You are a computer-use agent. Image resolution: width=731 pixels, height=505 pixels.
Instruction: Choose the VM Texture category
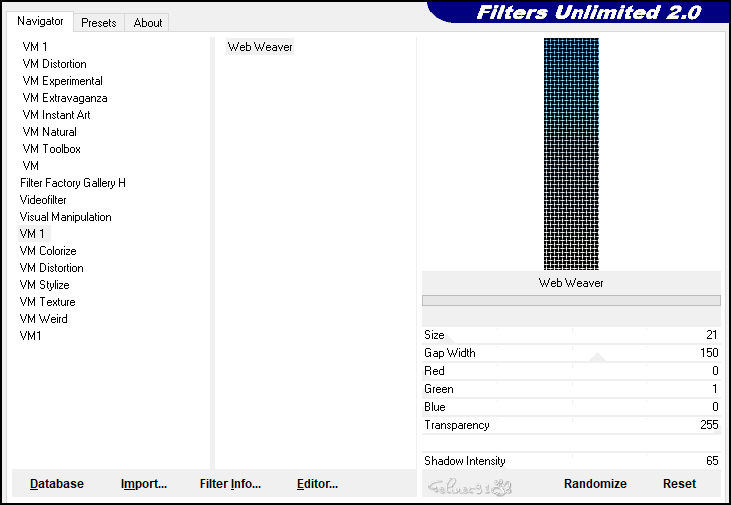pos(47,302)
